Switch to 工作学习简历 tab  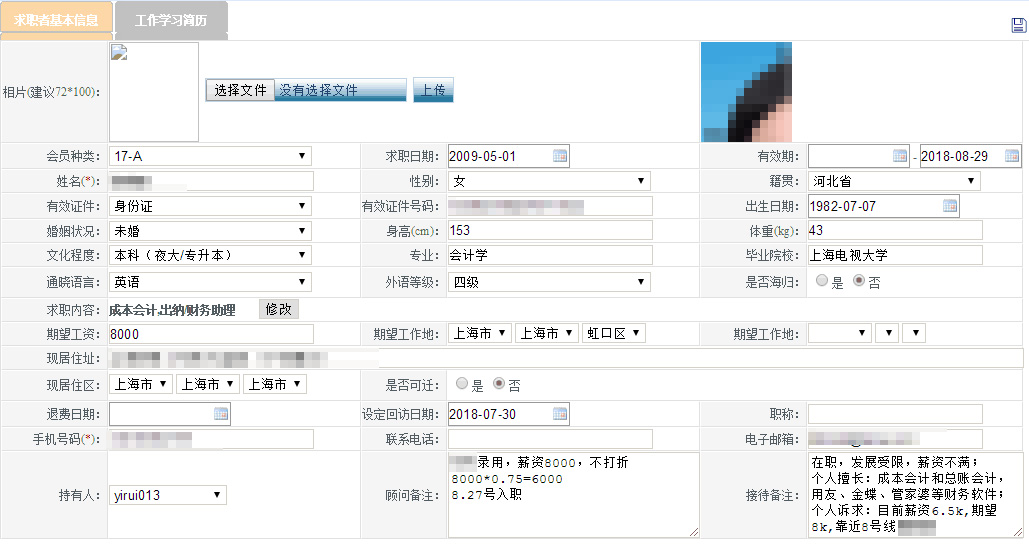click(x=171, y=20)
